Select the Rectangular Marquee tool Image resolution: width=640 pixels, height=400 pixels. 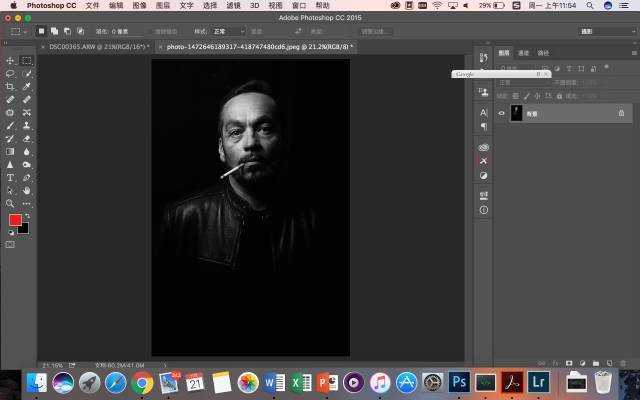pyautogui.click(x=26, y=61)
